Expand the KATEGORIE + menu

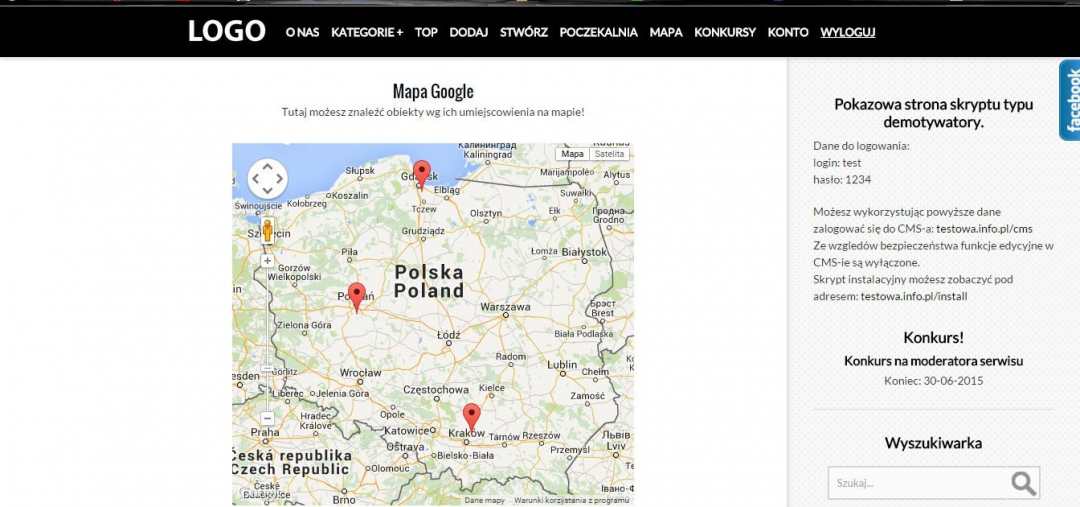click(366, 32)
